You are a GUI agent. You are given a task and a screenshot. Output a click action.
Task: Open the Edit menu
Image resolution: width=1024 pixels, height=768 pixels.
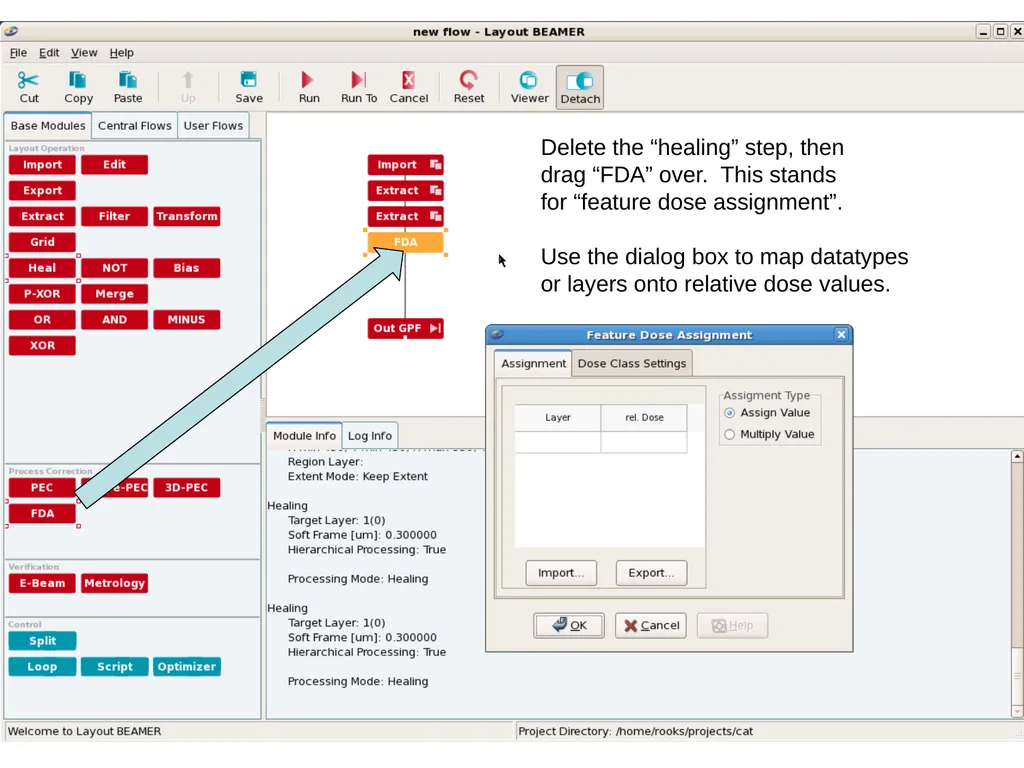tap(49, 53)
